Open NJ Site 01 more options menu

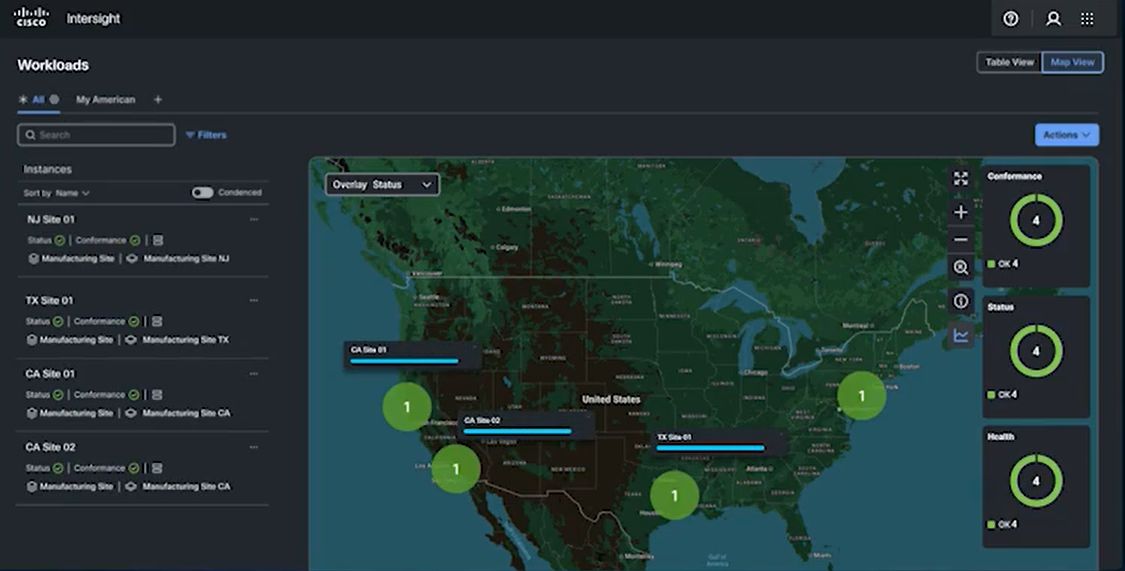click(254, 219)
